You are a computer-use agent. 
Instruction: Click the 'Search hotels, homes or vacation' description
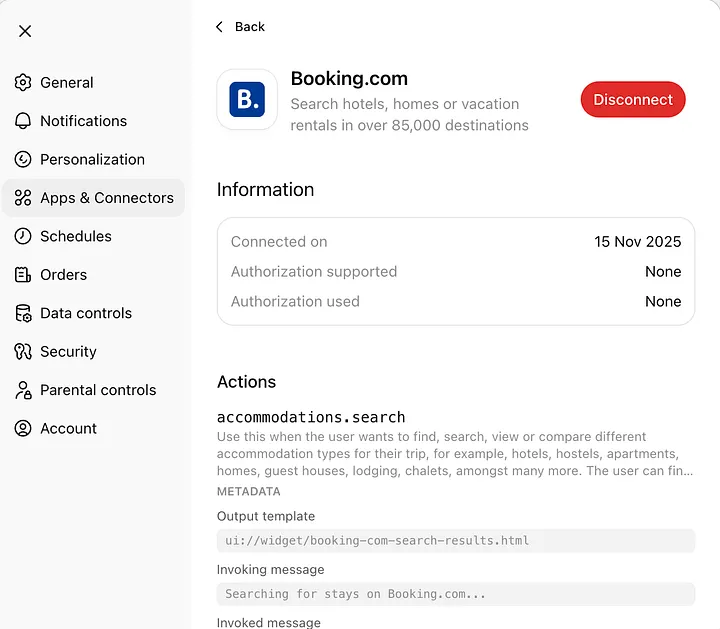pyautogui.click(x=409, y=115)
